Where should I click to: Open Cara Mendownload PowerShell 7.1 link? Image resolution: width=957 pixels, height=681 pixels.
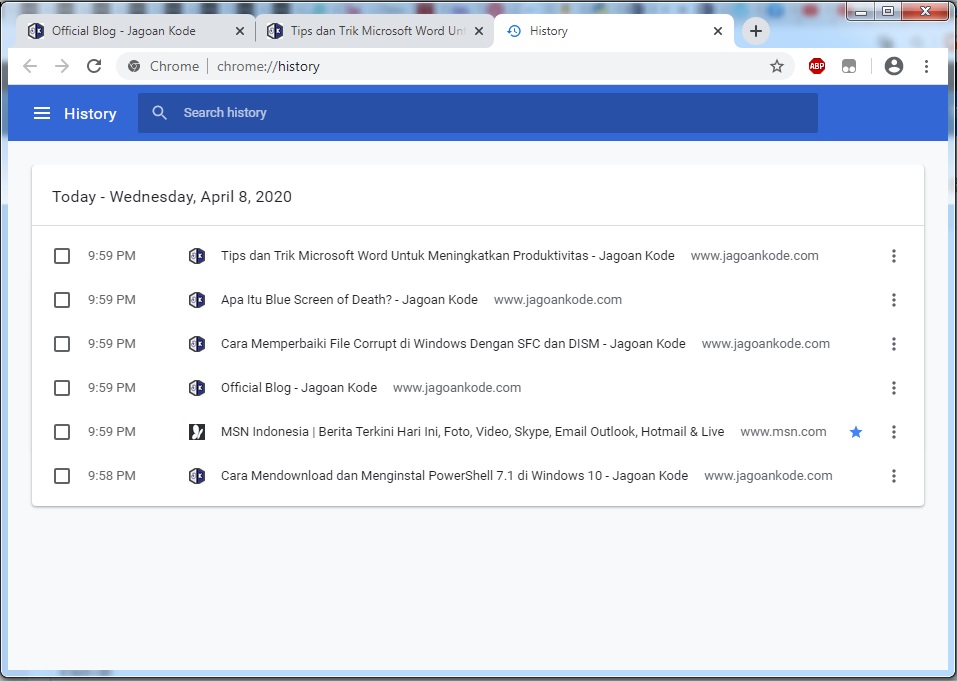(x=454, y=475)
